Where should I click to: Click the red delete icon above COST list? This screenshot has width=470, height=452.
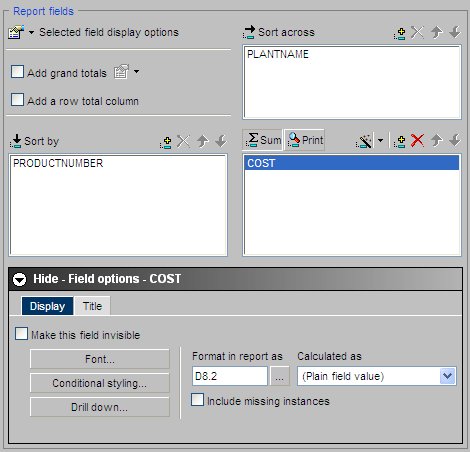point(417,141)
